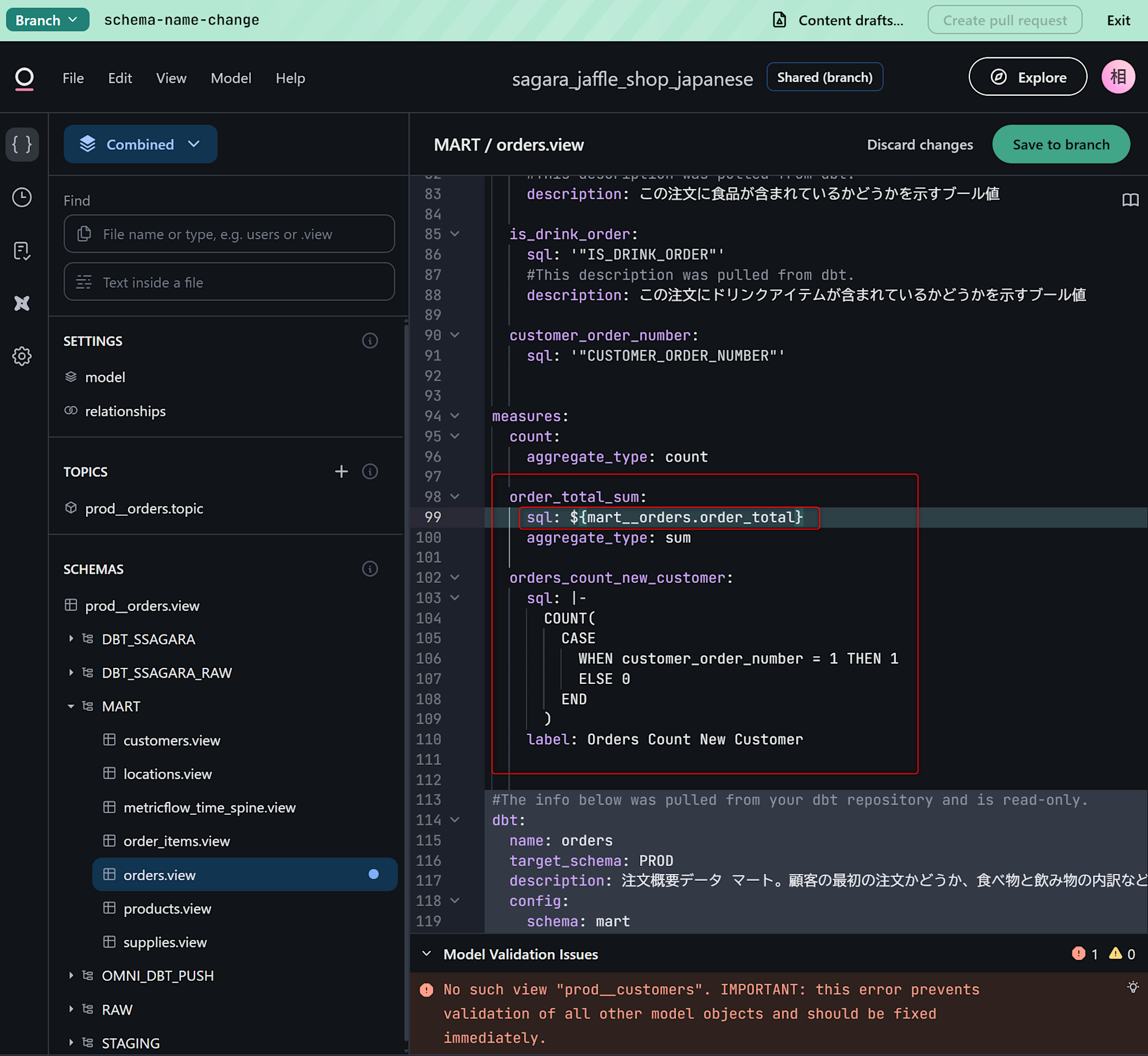The height and width of the screenshot is (1056, 1148).
Task: Open the history clock icon in sidebar
Action: [x=22, y=198]
